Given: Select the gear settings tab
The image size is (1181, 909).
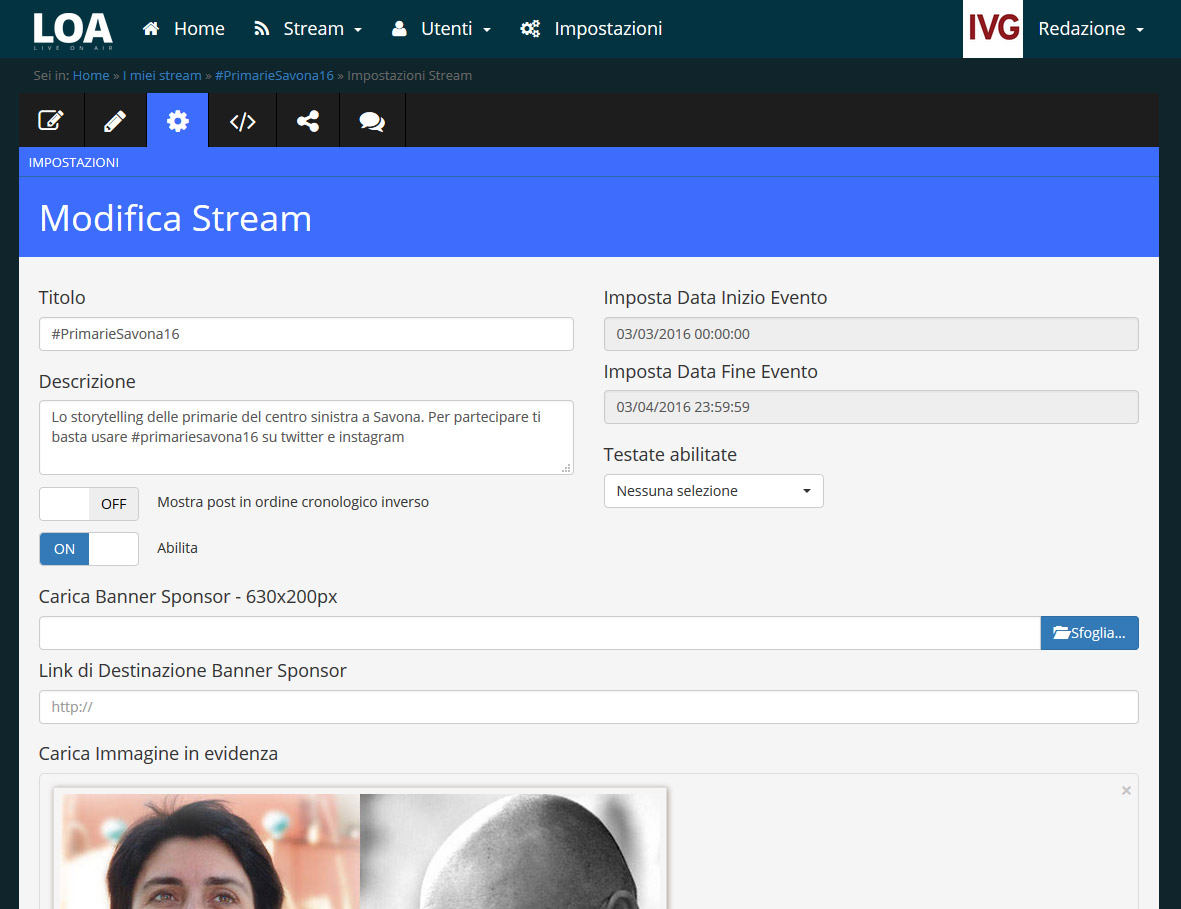Looking at the screenshot, I should click(178, 120).
